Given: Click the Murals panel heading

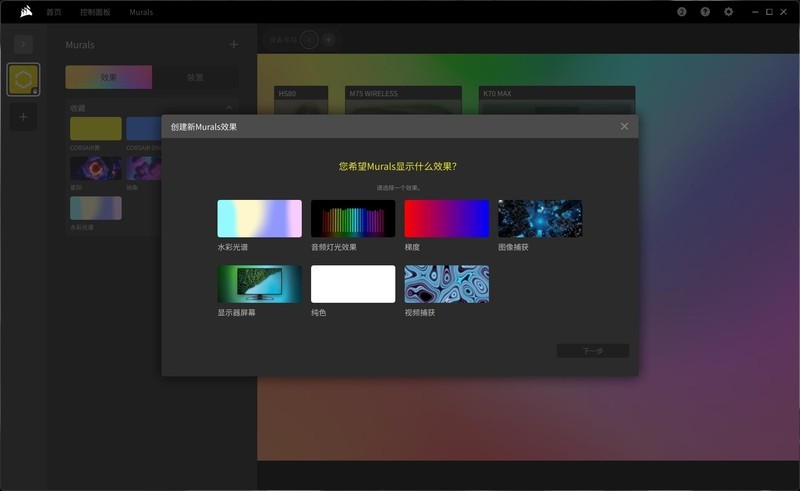Looking at the screenshot, I should tap(80, 45).
